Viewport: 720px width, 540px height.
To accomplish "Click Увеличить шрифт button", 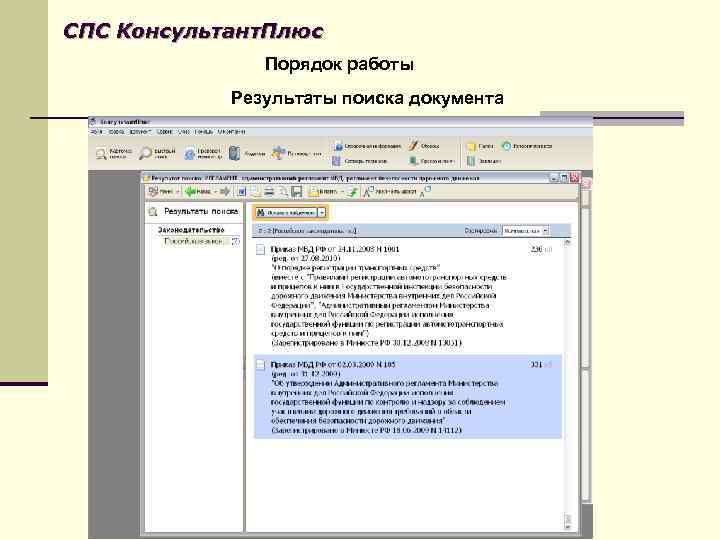I will point(390,191).
